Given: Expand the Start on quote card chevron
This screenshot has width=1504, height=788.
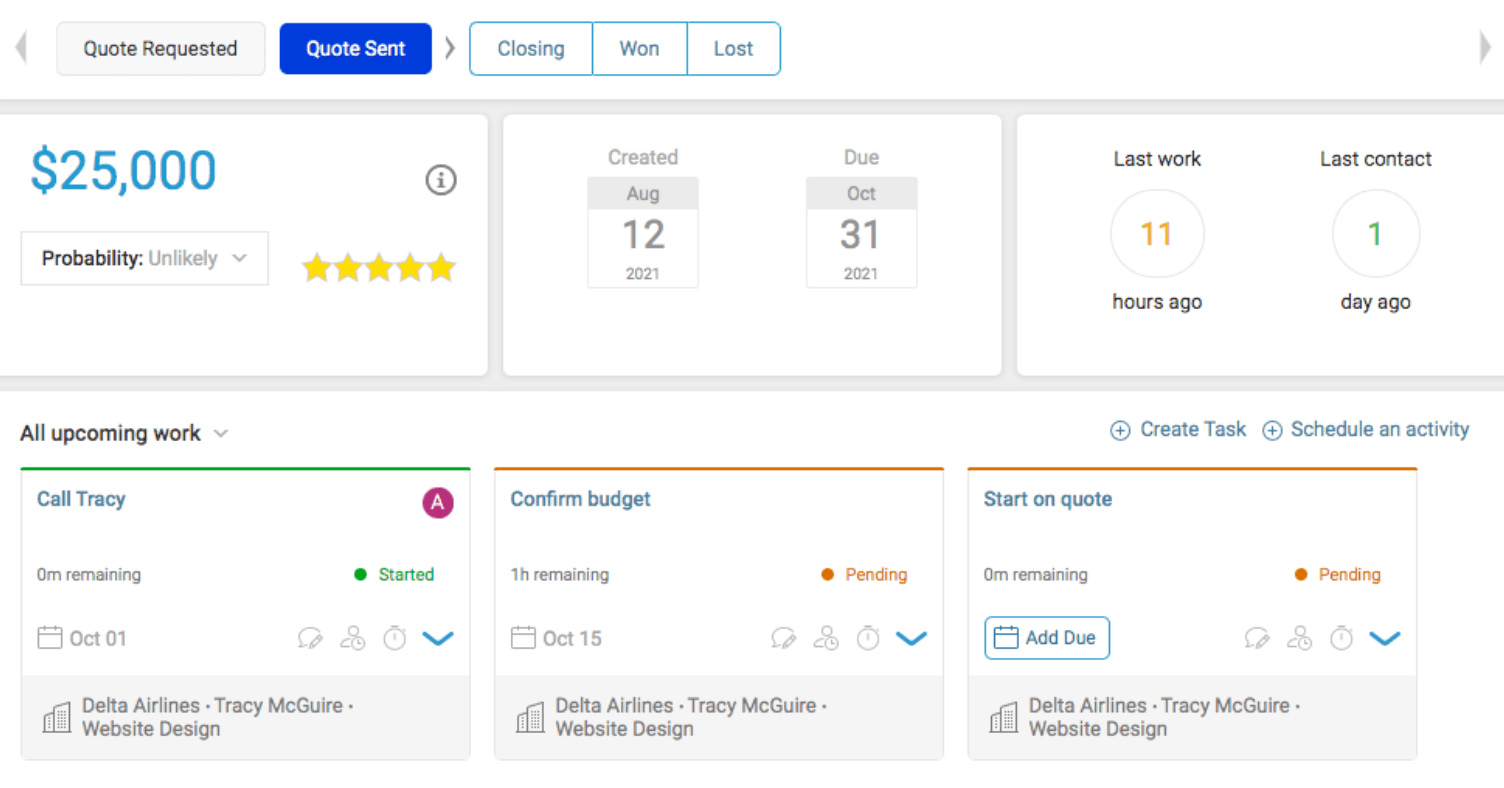Looking at the screenshot, I should click(1384, 638).
